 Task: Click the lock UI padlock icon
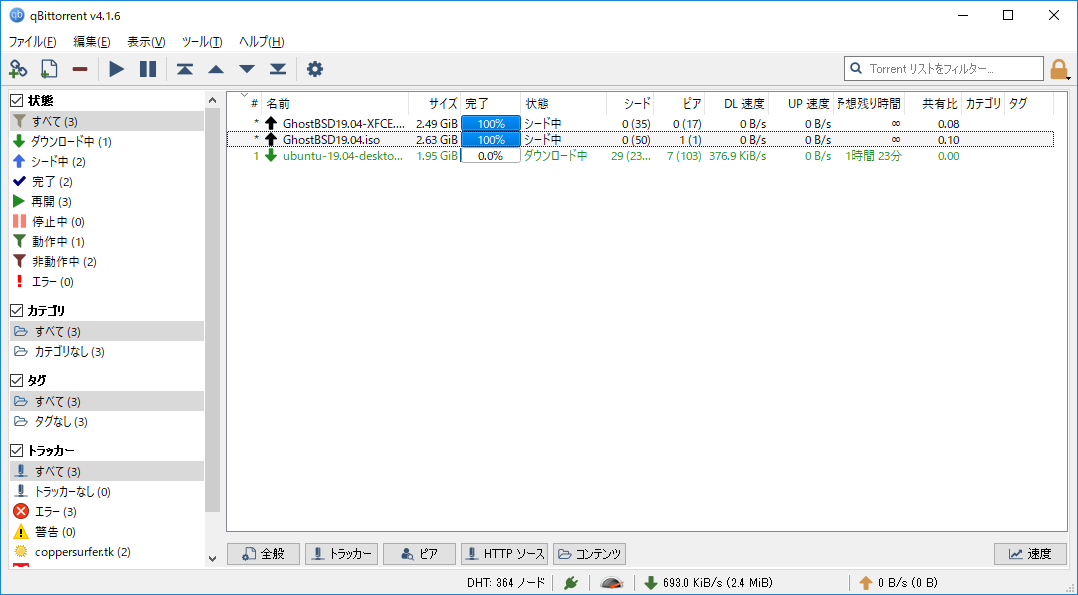[1059, 69]
